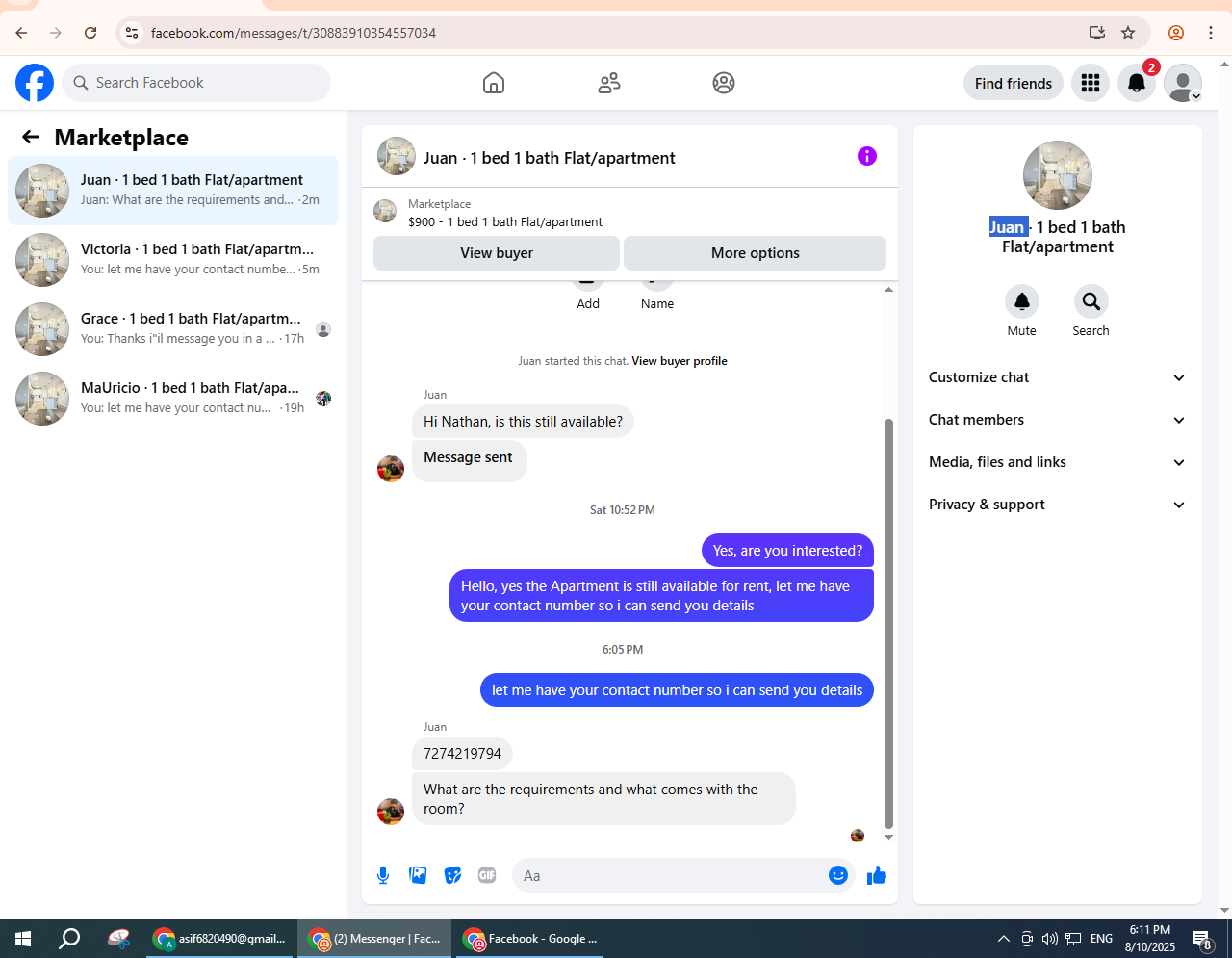Open Juan's conversation in the chat list
Viewport: 1232px width, 958px height.
click(x=173, y=191)
